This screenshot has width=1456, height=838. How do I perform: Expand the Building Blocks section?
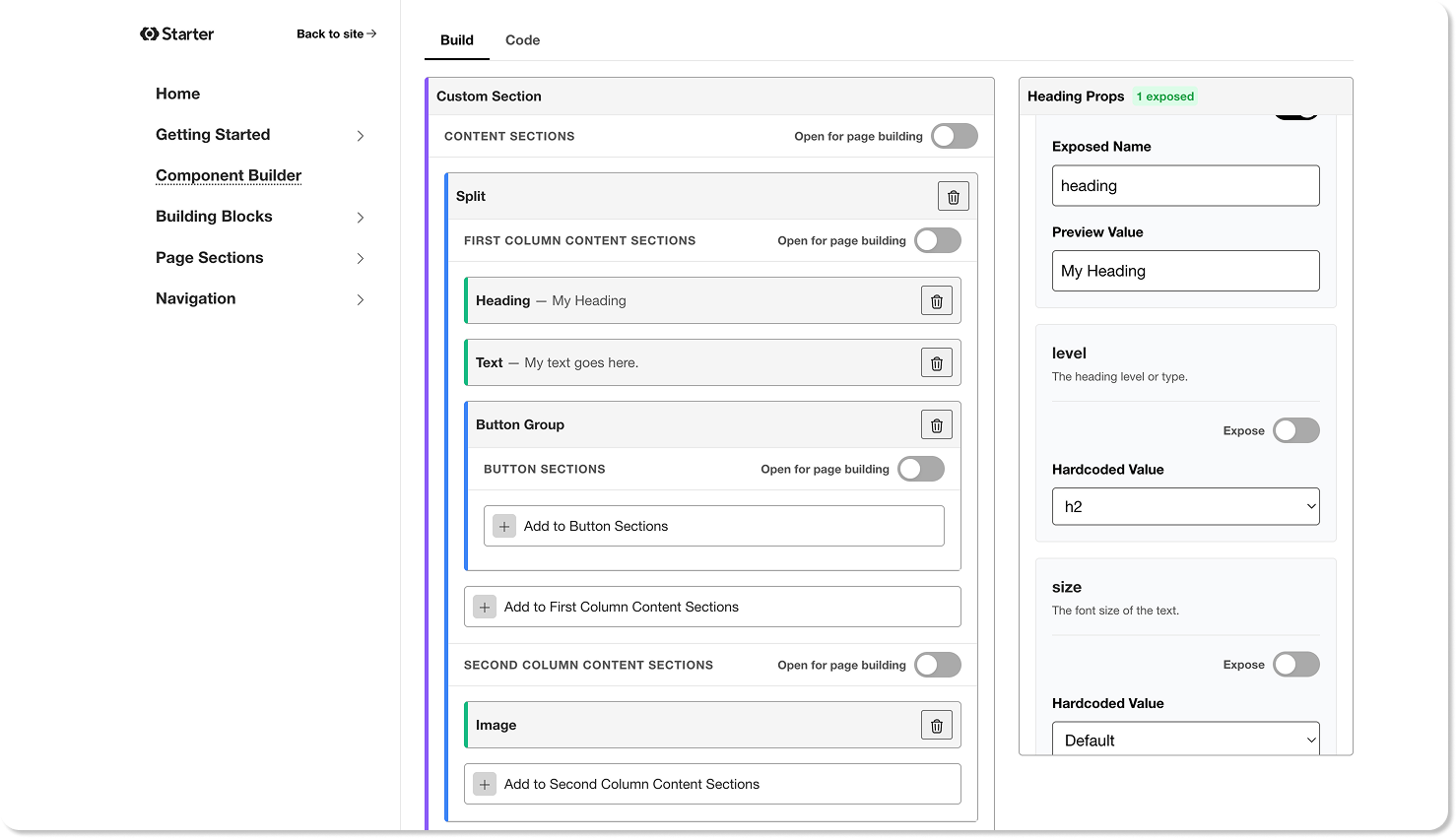(214, 216)
